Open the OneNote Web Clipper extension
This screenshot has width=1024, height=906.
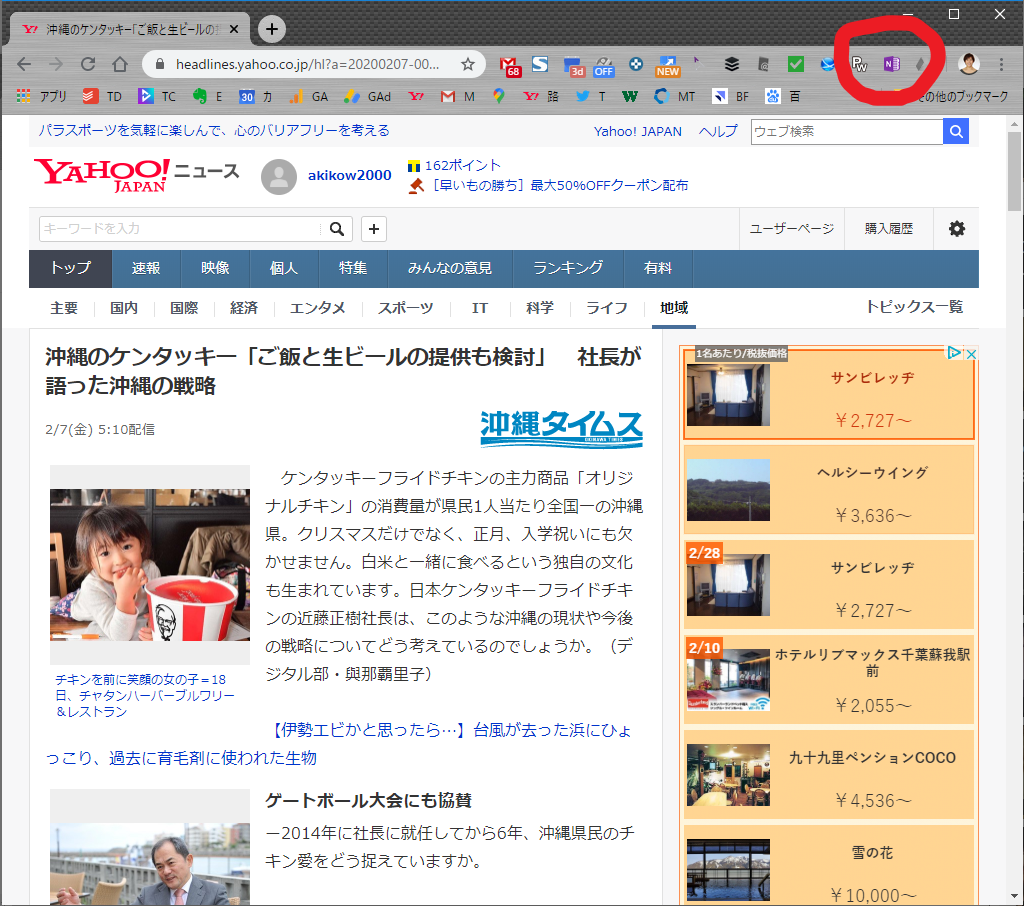click(x=890, y=64)
